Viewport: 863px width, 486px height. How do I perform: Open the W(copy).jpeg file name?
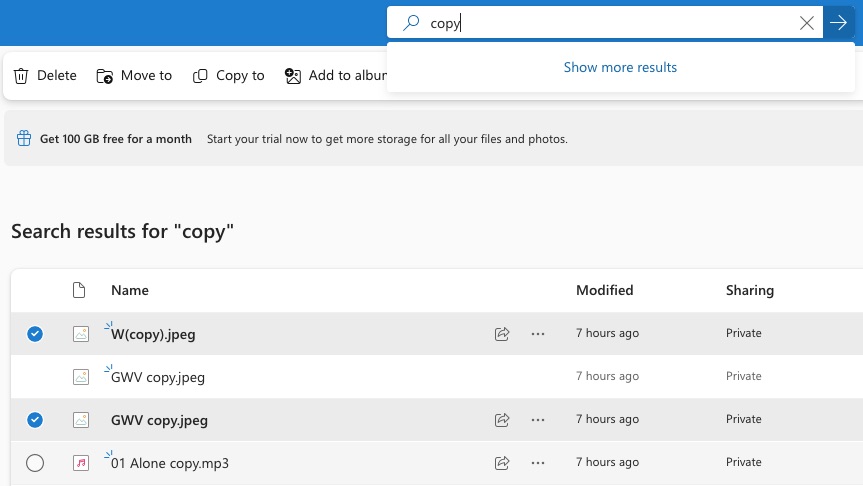[x=153, y=334]
